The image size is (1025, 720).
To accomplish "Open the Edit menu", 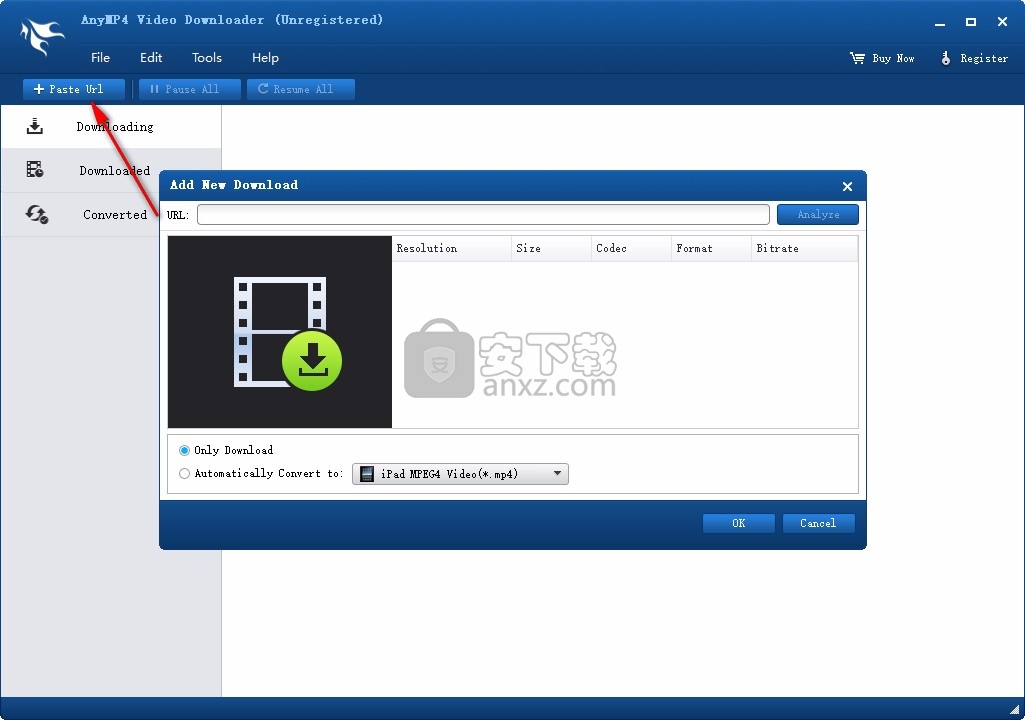I will pyautogui.click(x=151, y=58).
